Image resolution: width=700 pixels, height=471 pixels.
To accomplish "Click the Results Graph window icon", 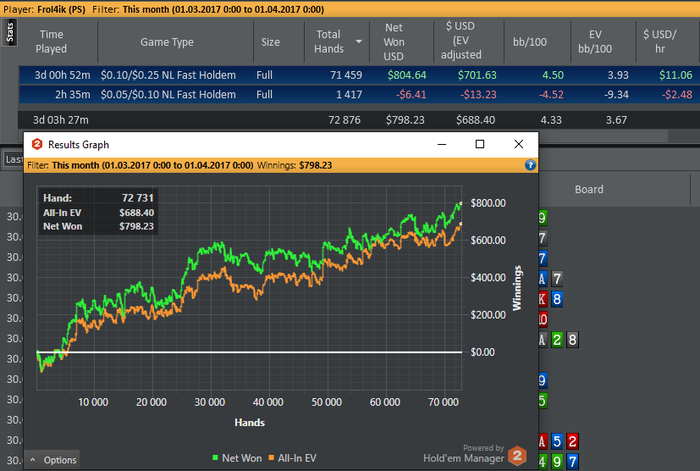I will (37, 144).
